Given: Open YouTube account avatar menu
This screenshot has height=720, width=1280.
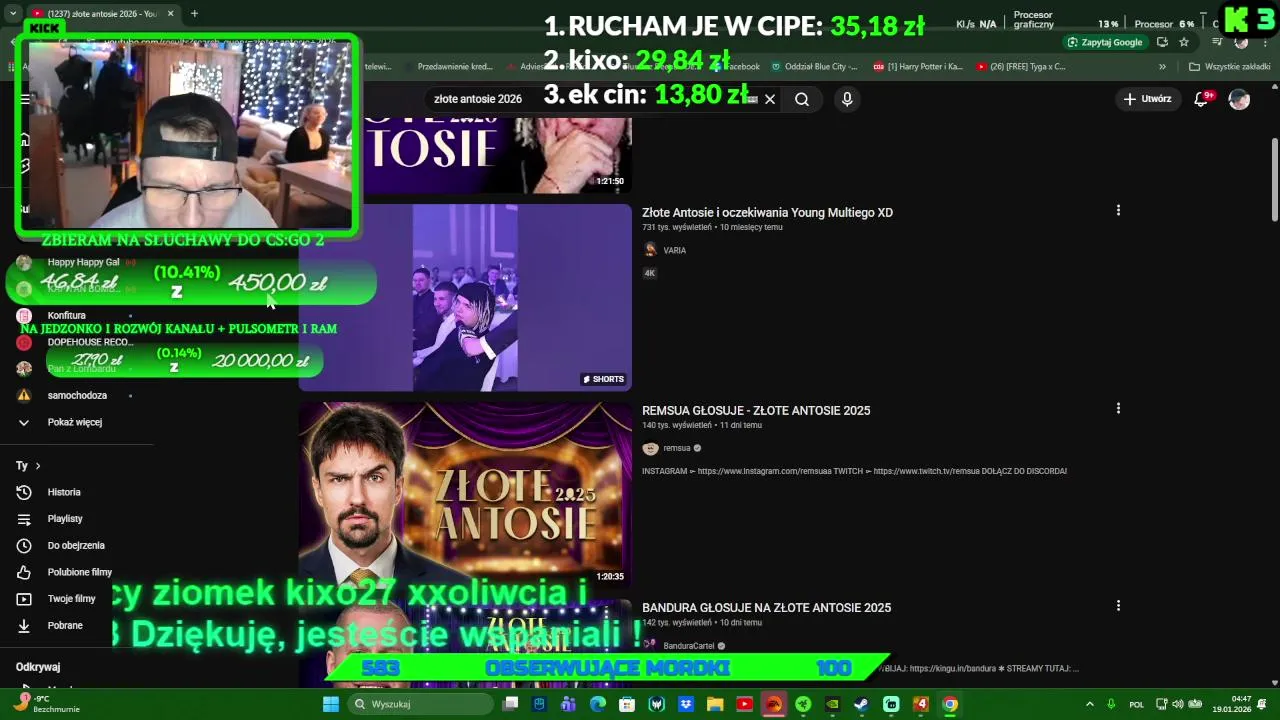Looking at the screenshot, I should click(x=1239, y=99).
